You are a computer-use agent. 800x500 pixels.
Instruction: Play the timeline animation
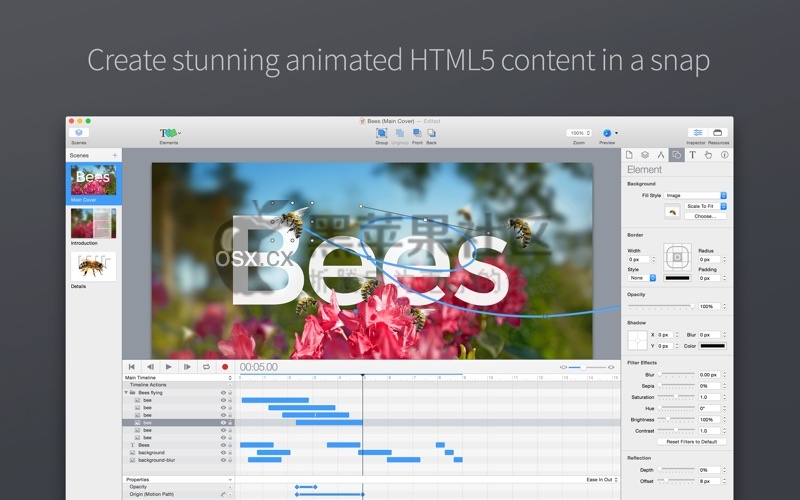click(168, 367)
